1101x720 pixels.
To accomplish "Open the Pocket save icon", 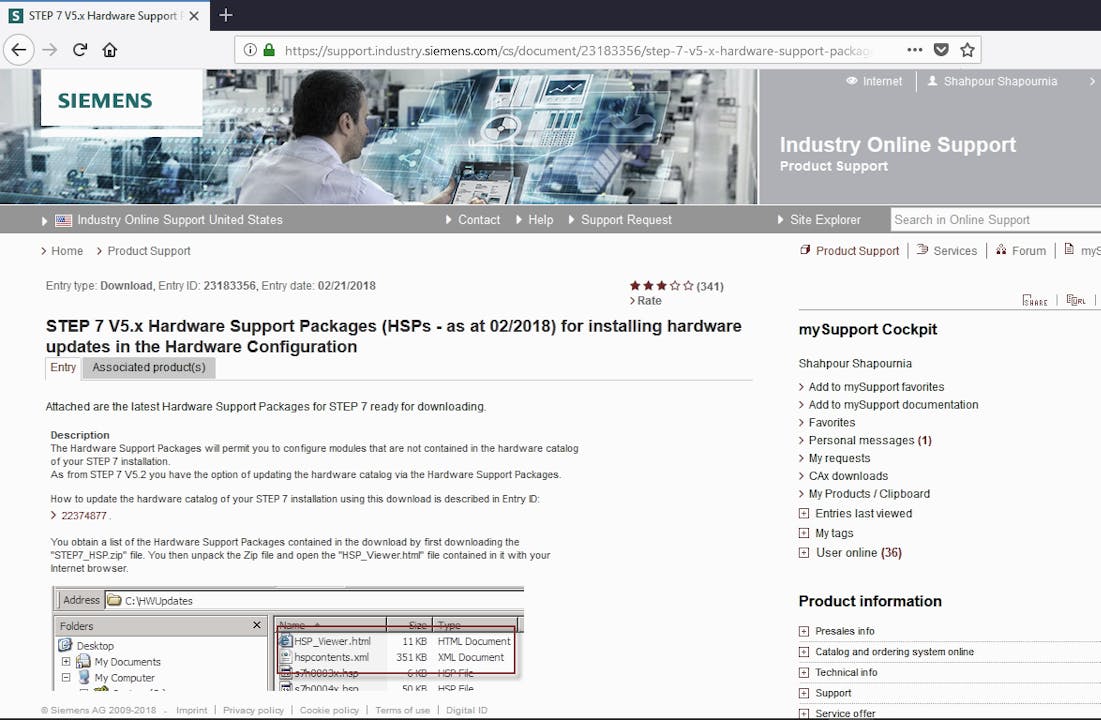I will coord(941,50).
